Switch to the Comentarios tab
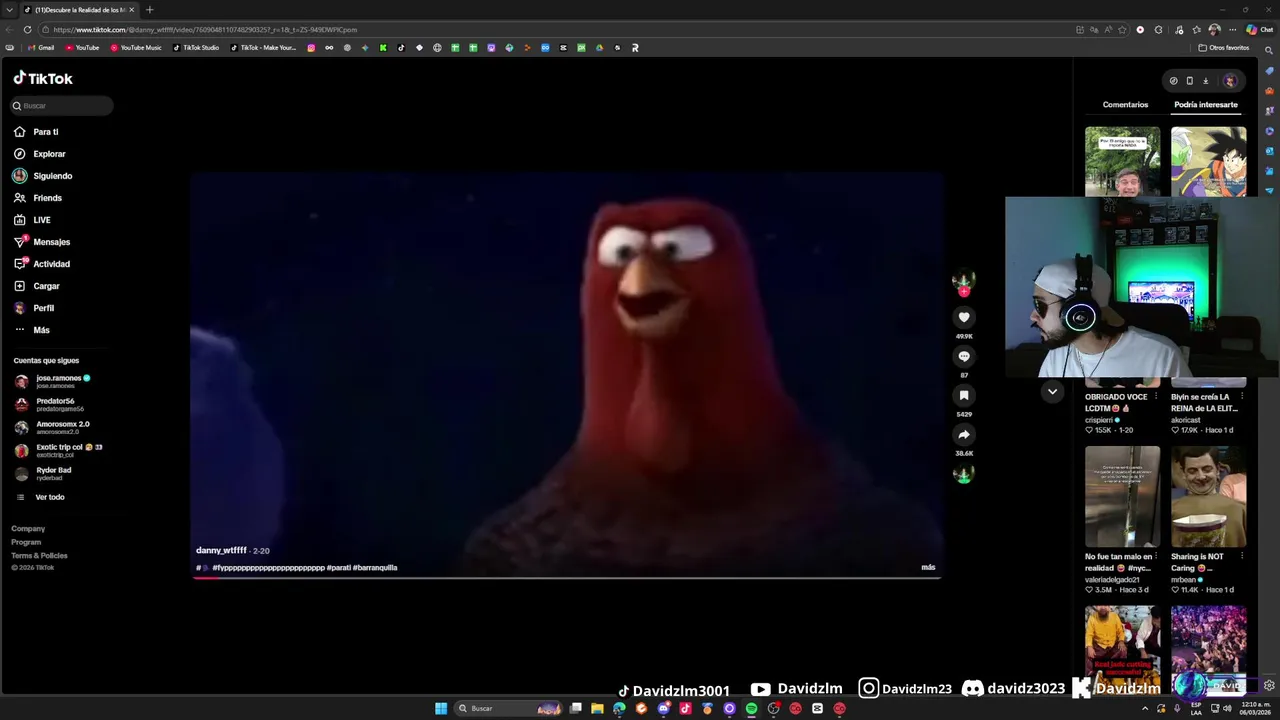Image resolution: width=1280 pixels, height=720 pixels. [1125, 104]
